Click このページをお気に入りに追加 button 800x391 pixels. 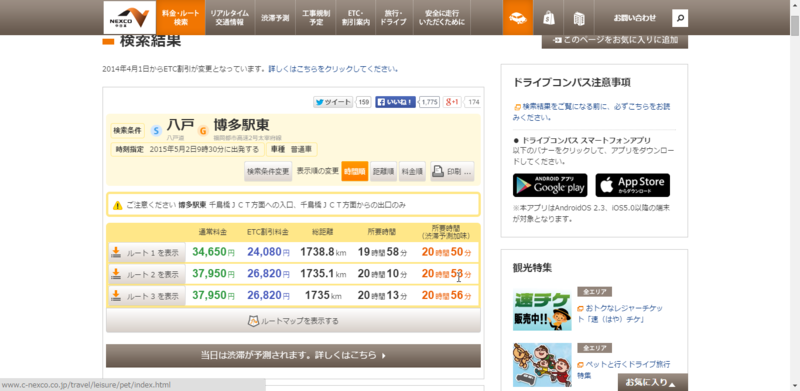click(615, 40)
